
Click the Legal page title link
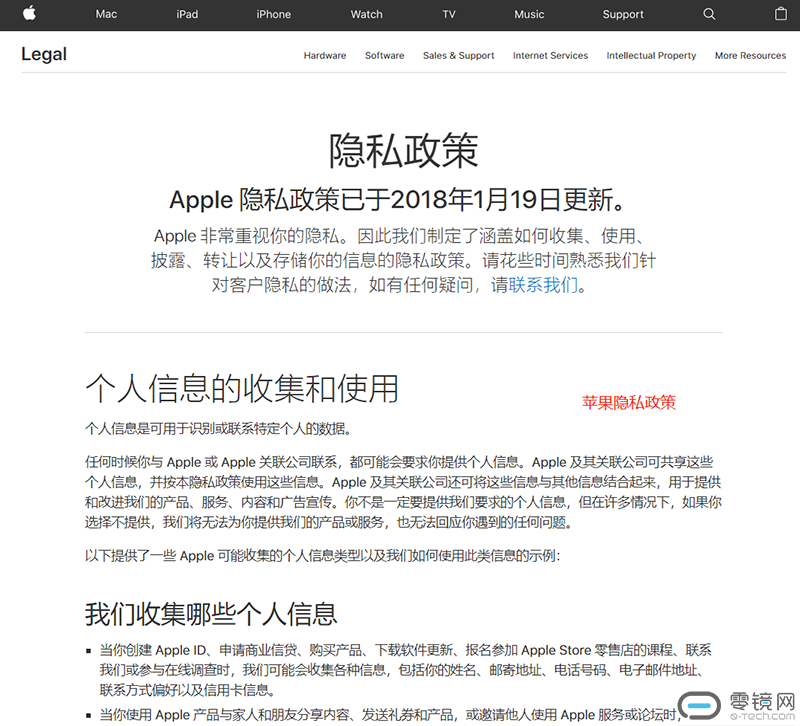pos(44,54)
